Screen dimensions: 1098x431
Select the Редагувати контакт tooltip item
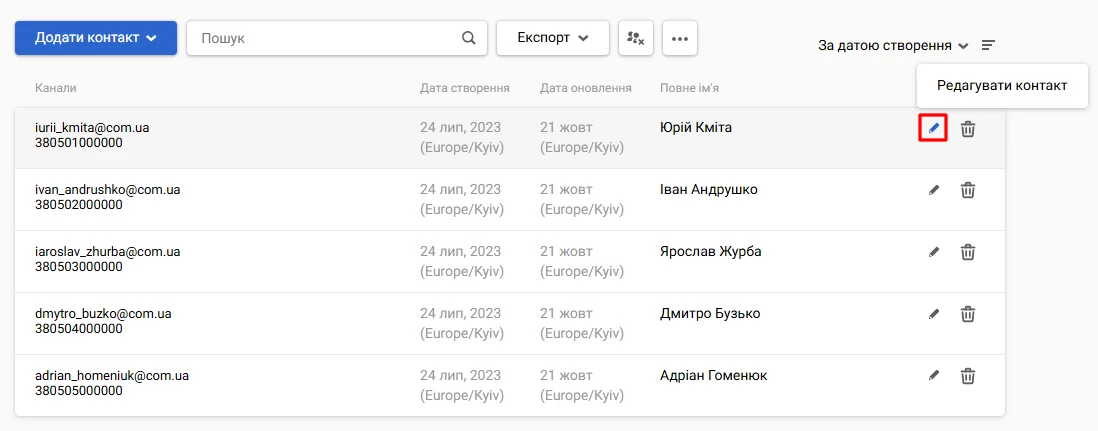coord(1002,85)
